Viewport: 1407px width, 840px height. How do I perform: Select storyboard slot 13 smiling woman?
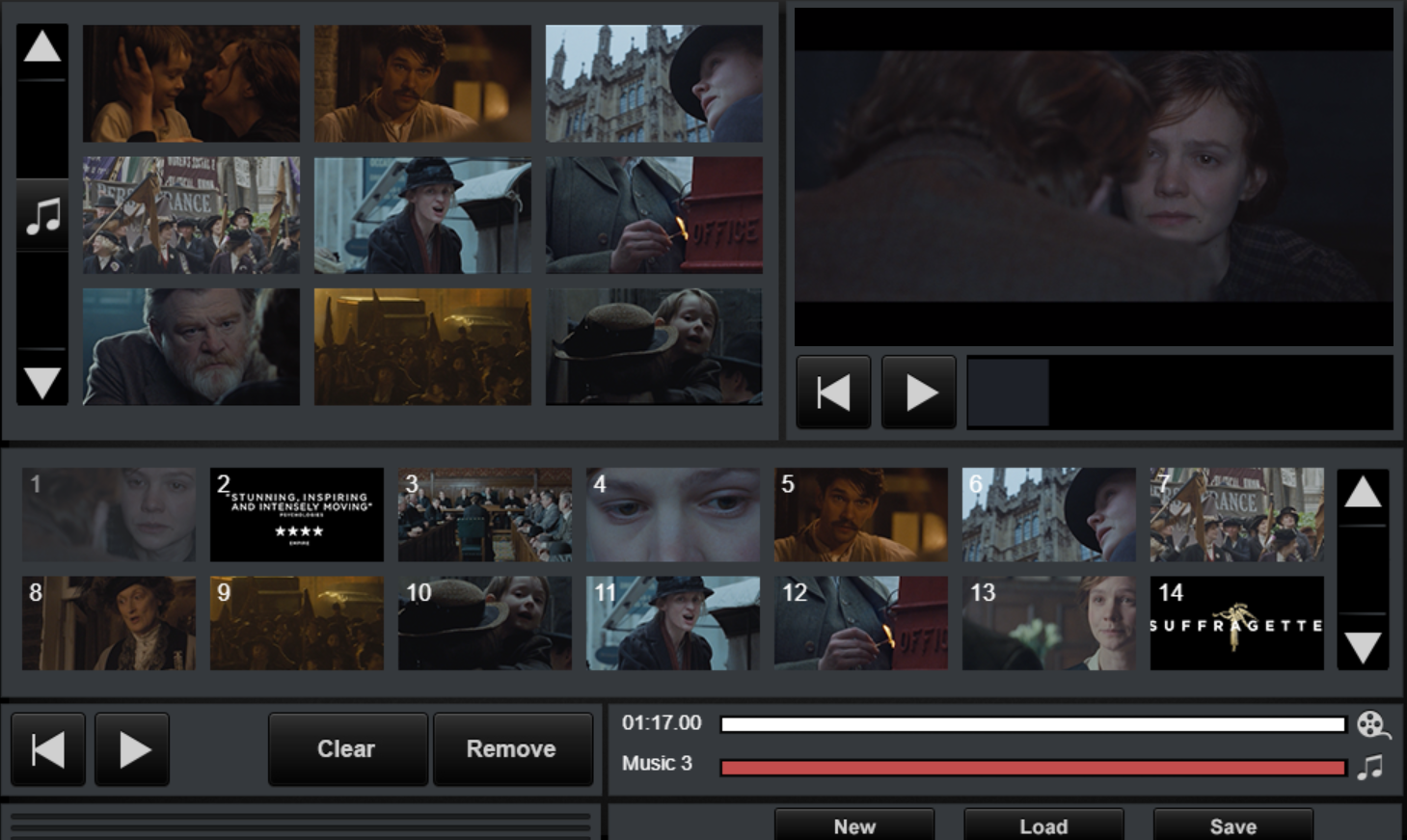point(1049,623)
